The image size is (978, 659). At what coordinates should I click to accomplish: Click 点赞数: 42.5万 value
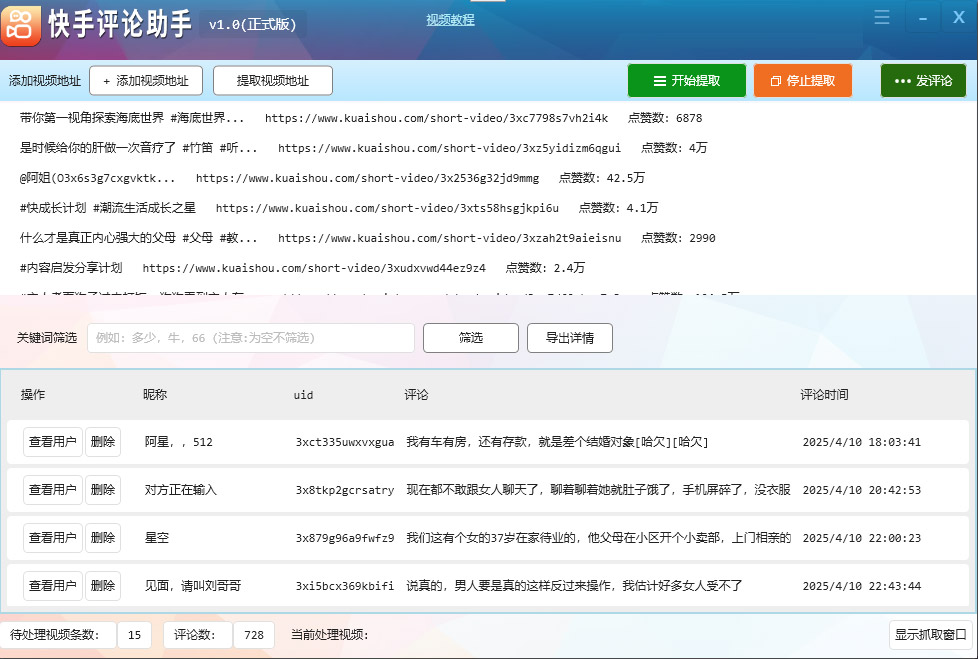click(x=601, y=178)
